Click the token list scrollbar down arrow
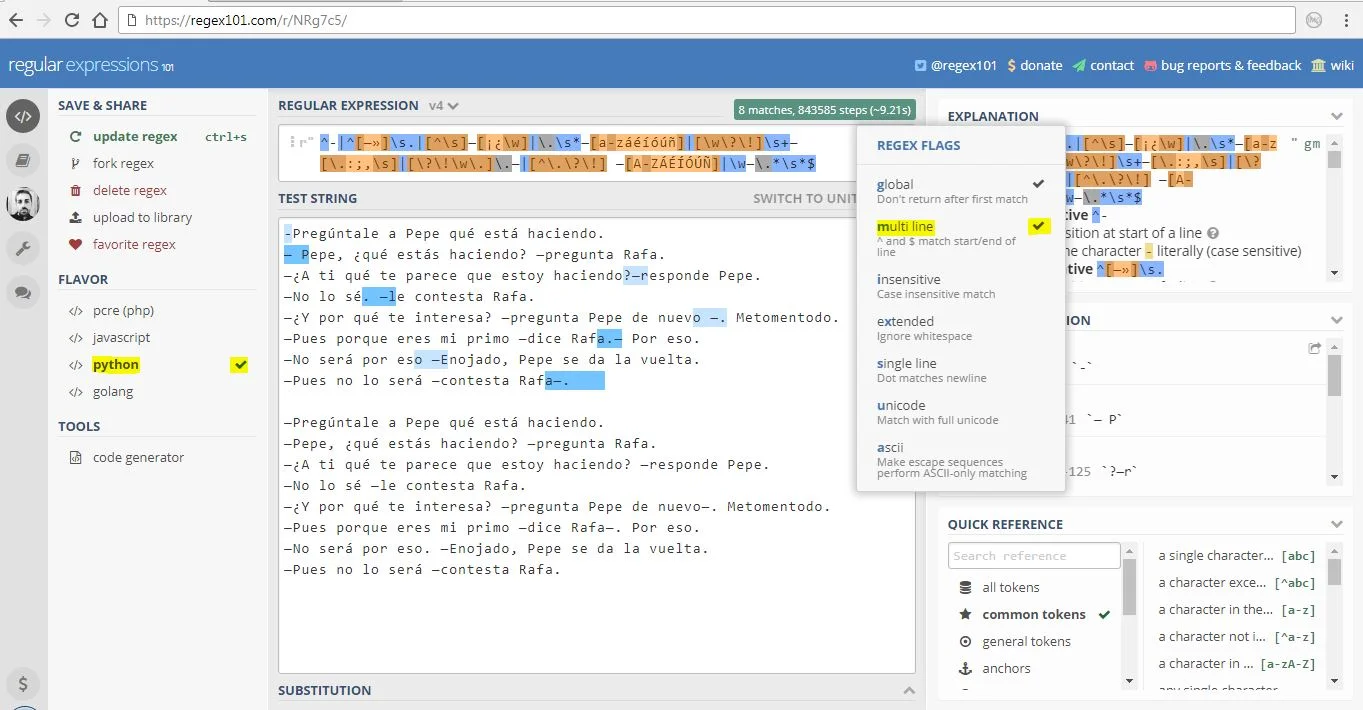1363x710 pixels. (x=1130, y=682)
